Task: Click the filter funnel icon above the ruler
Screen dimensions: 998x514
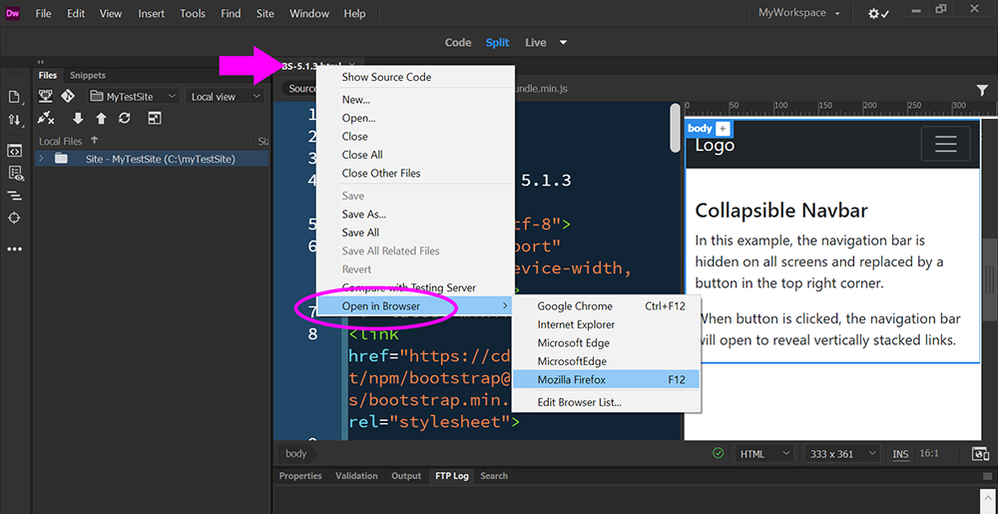Action: pyautogui.click(x=981, y=90)
